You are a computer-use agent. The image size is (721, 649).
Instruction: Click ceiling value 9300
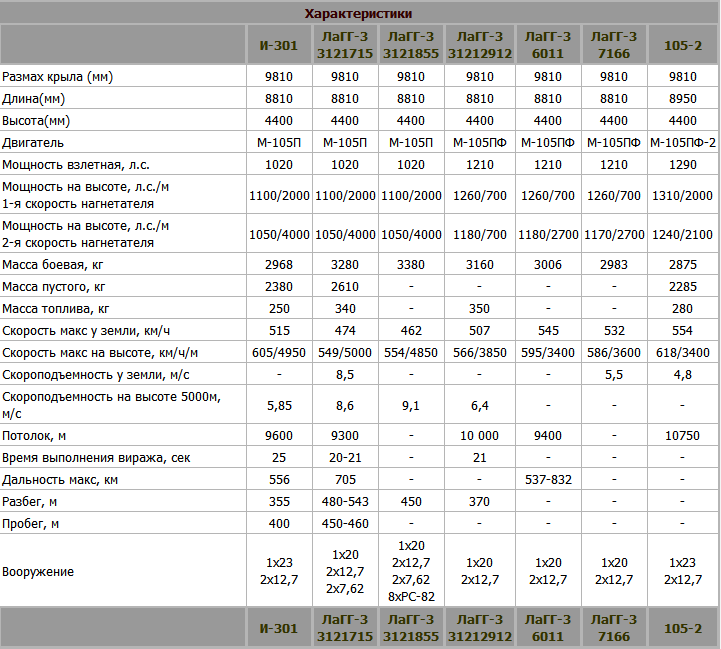(x=345, y=436)
